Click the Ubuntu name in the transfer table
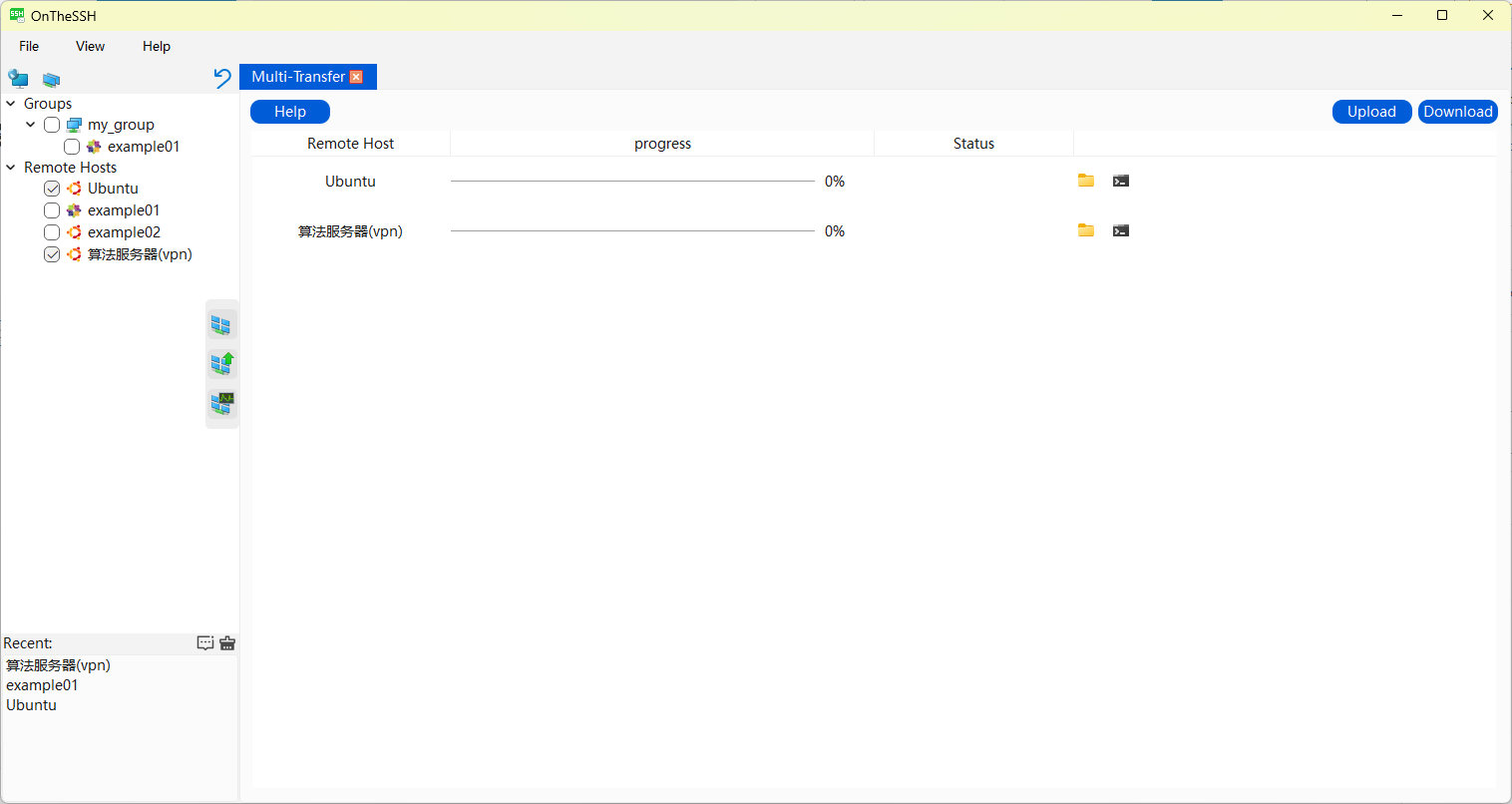This screenshot has width=1512, height=804. pyautogui.click(x=350, y=182)
